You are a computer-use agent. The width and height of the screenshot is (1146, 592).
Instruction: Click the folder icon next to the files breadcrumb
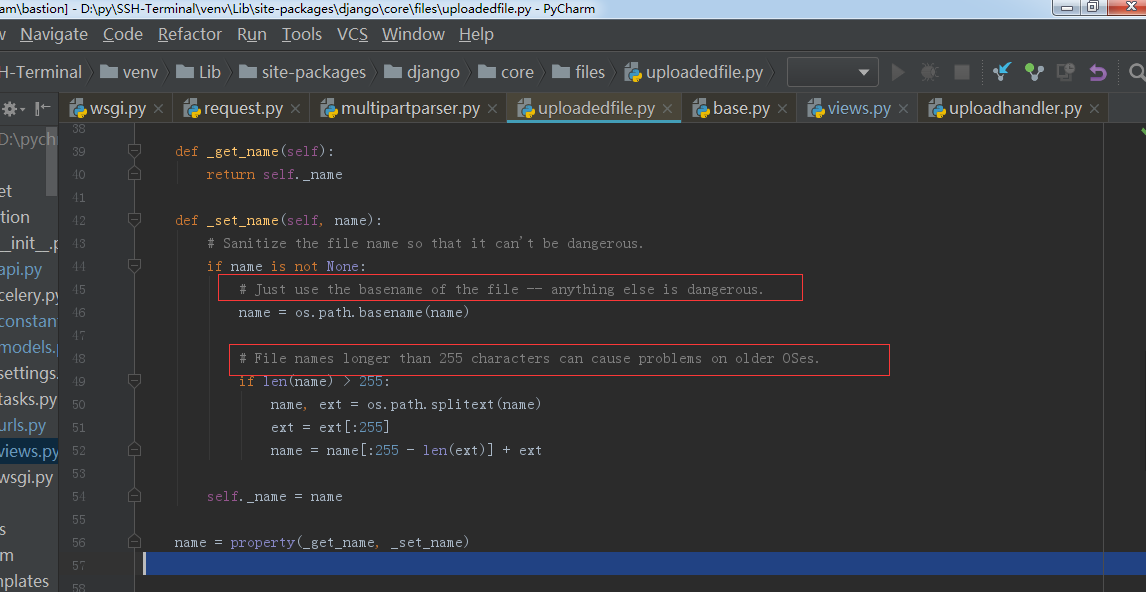pos(561,72)
